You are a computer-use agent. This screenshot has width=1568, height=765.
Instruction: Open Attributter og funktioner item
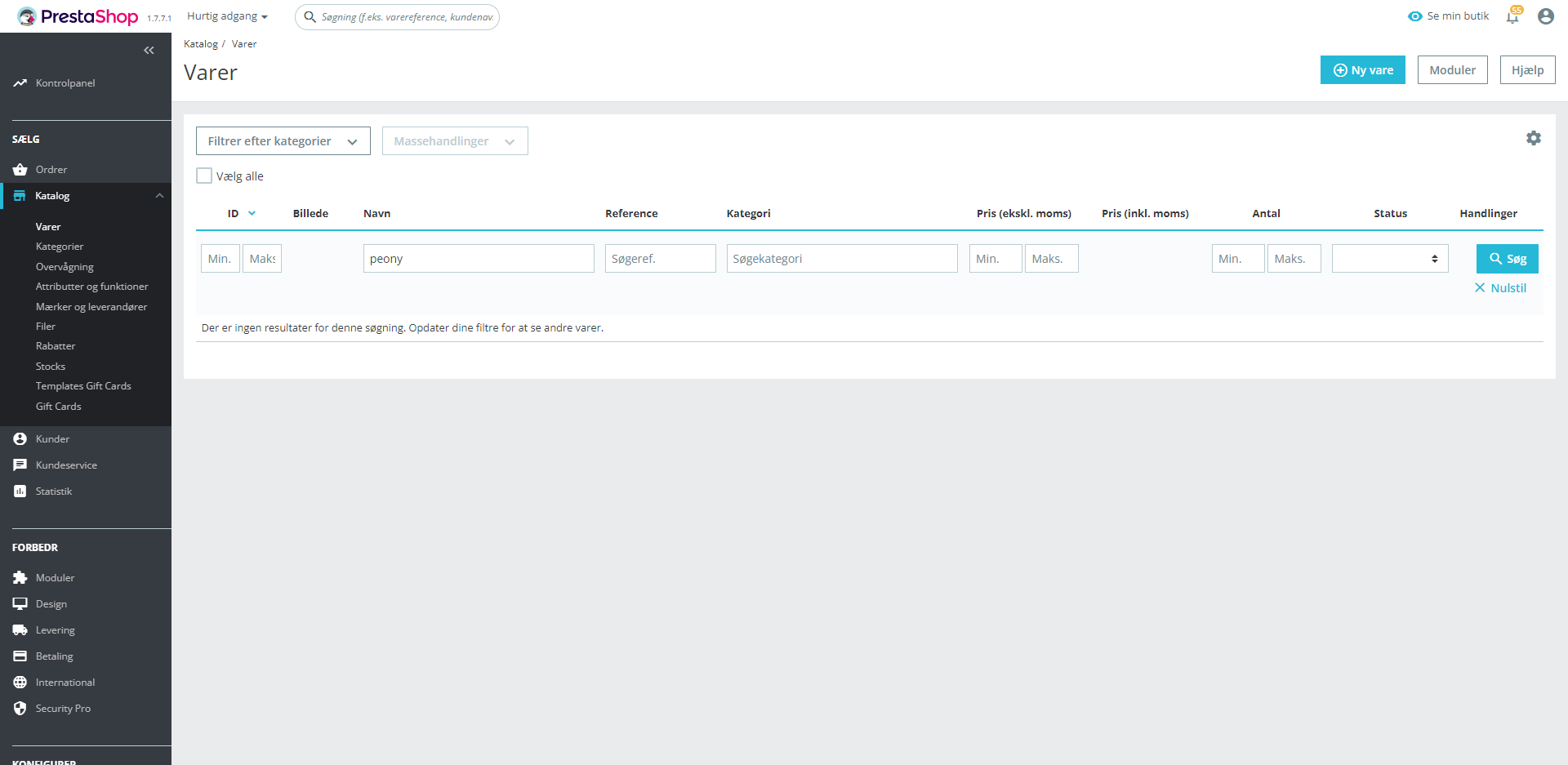92,287
